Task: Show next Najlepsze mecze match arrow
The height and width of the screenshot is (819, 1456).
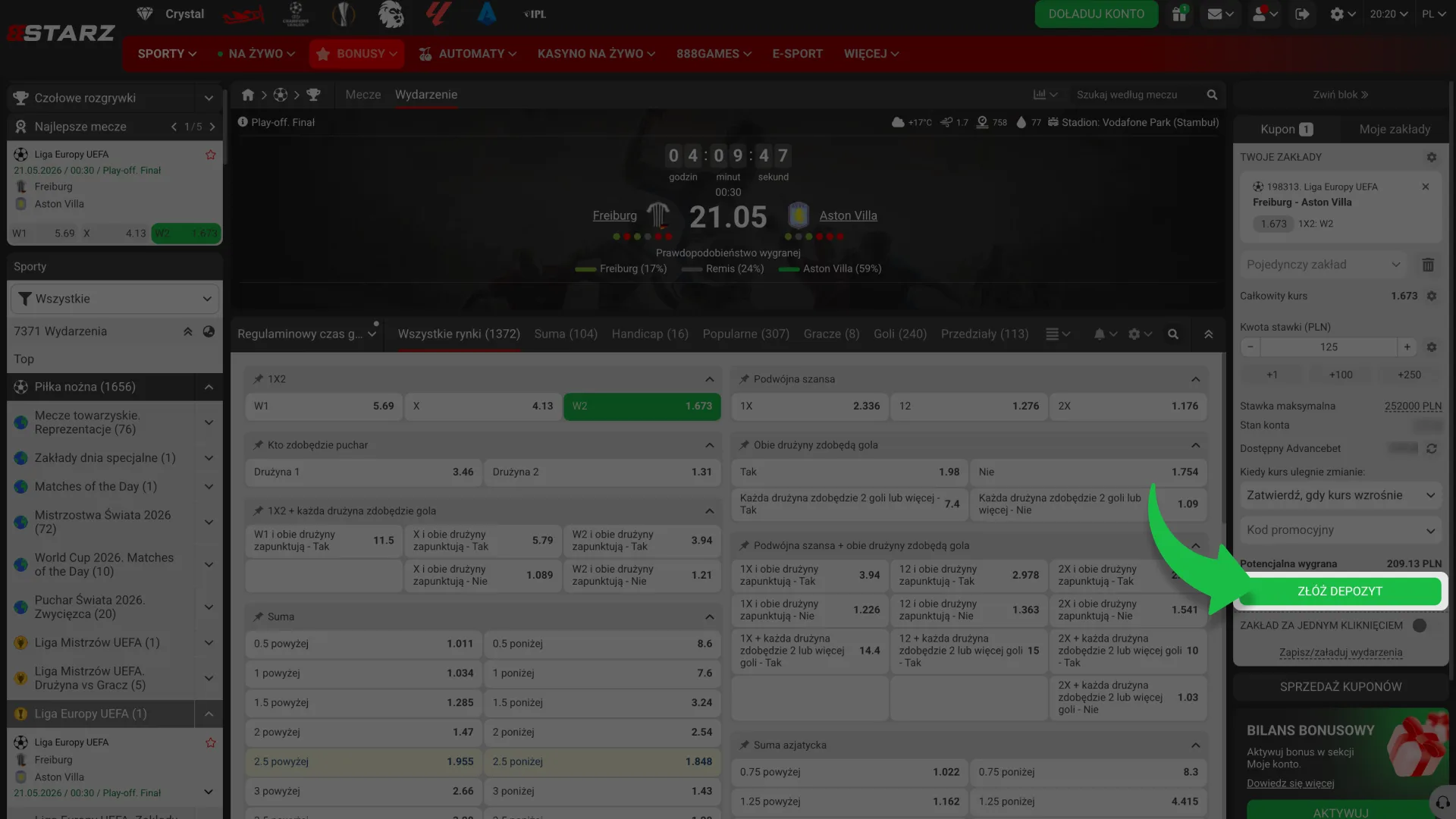Action: pos(212,127)
